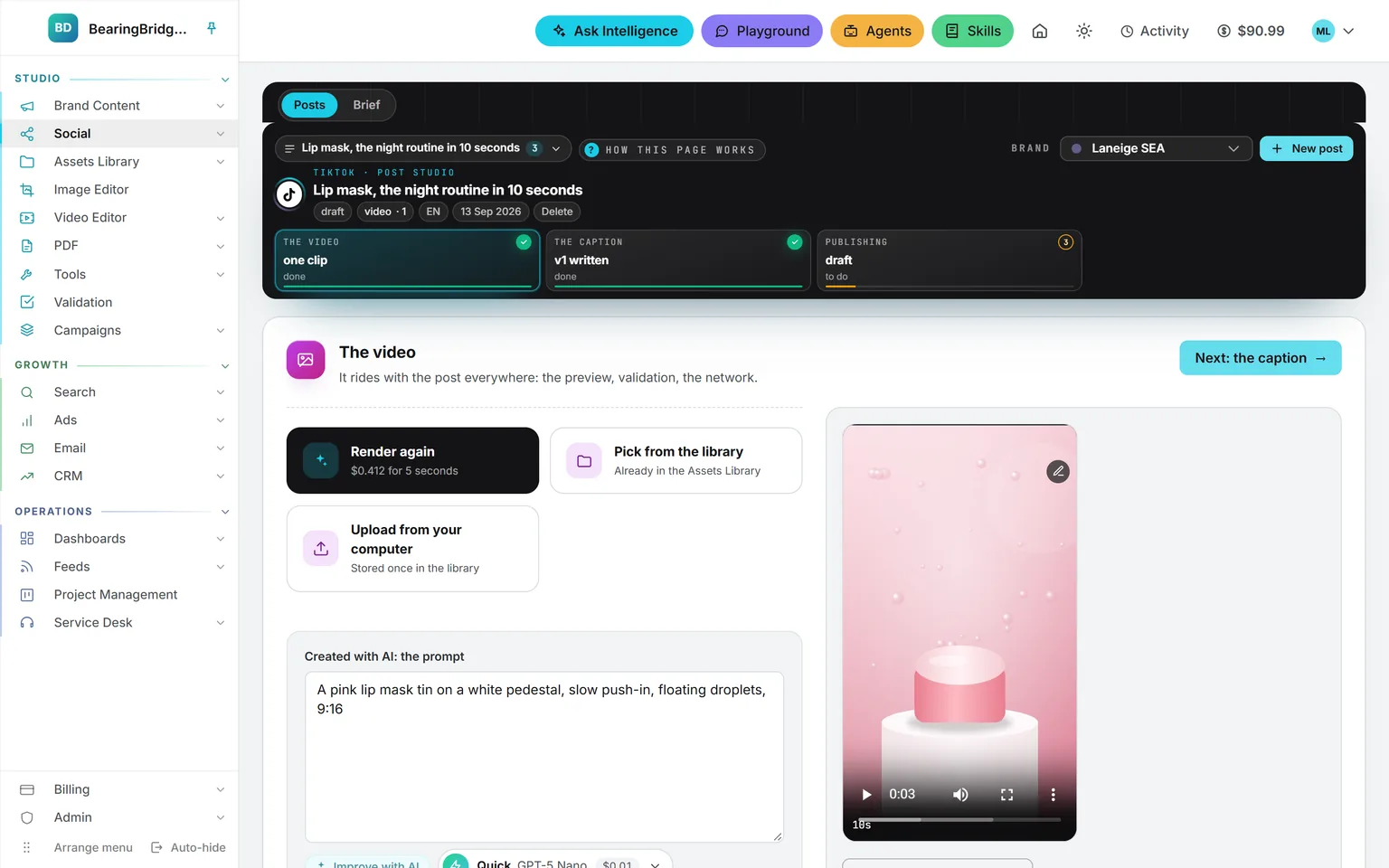
Task: Click Arrange menu at sidebar bottom
Action: (78, 847)
